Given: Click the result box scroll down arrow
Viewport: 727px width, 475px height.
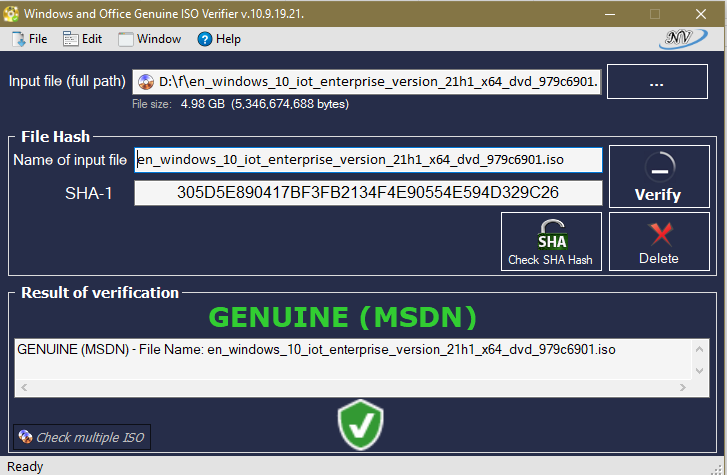Looking at the screenshot, I should pyautogui.click(x=700, y=371).
